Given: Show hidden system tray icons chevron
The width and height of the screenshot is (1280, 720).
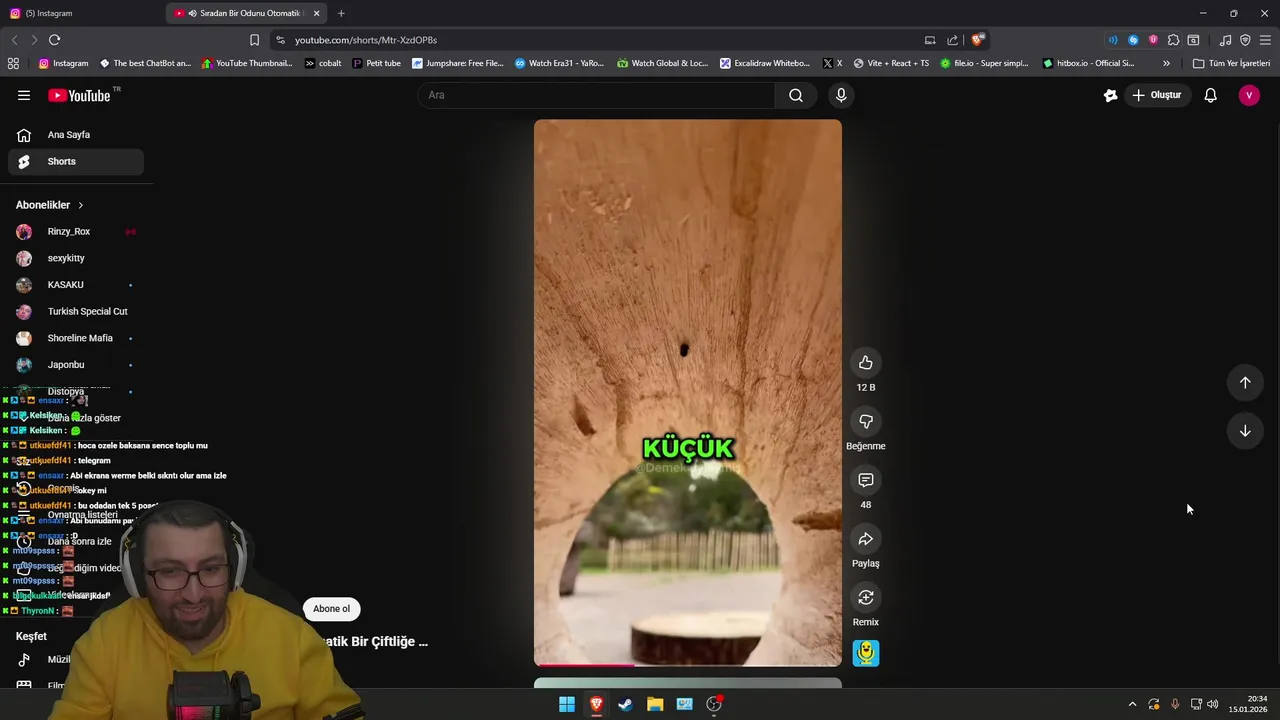Looking at the screenshot, I should coord(1132,704).
